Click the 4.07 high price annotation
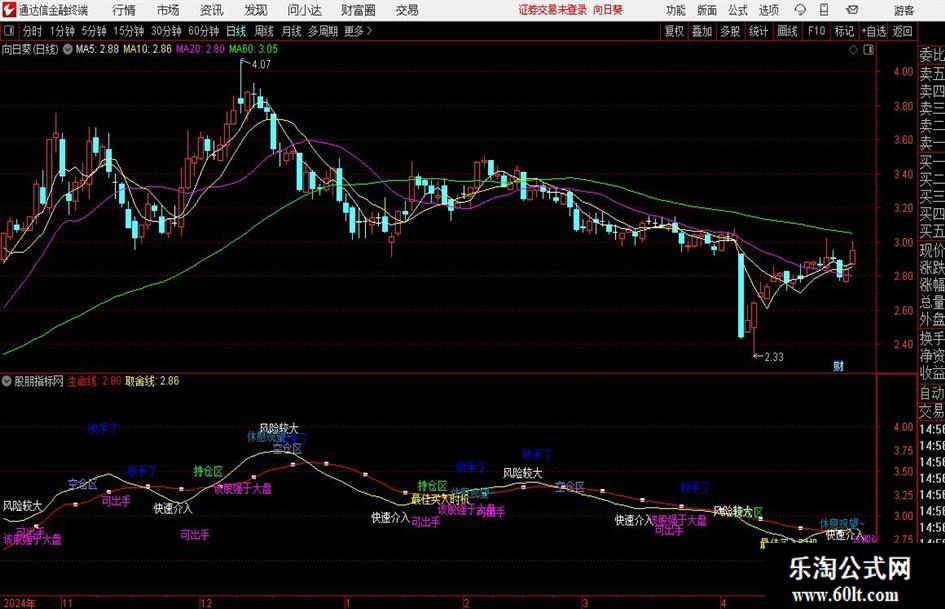This screenshot has width=945, height=609. pos(261,65)
